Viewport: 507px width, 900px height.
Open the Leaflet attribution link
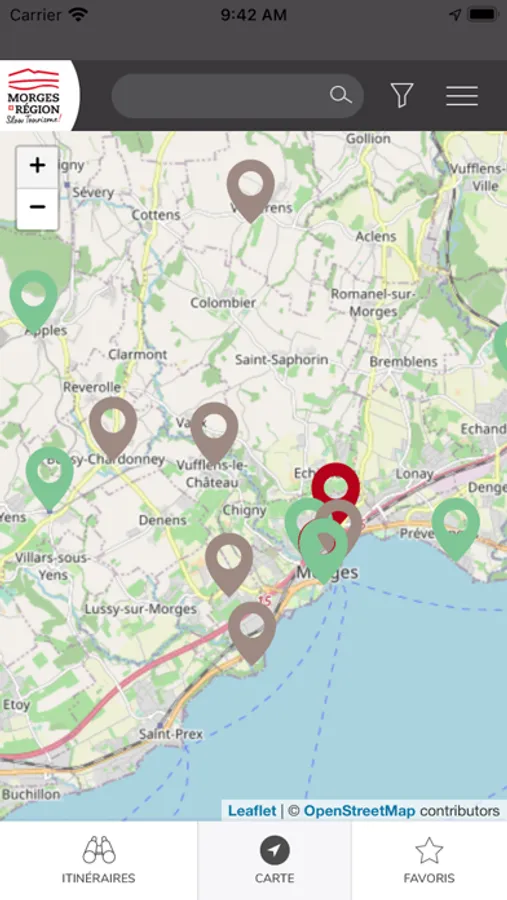coord(252,810)
